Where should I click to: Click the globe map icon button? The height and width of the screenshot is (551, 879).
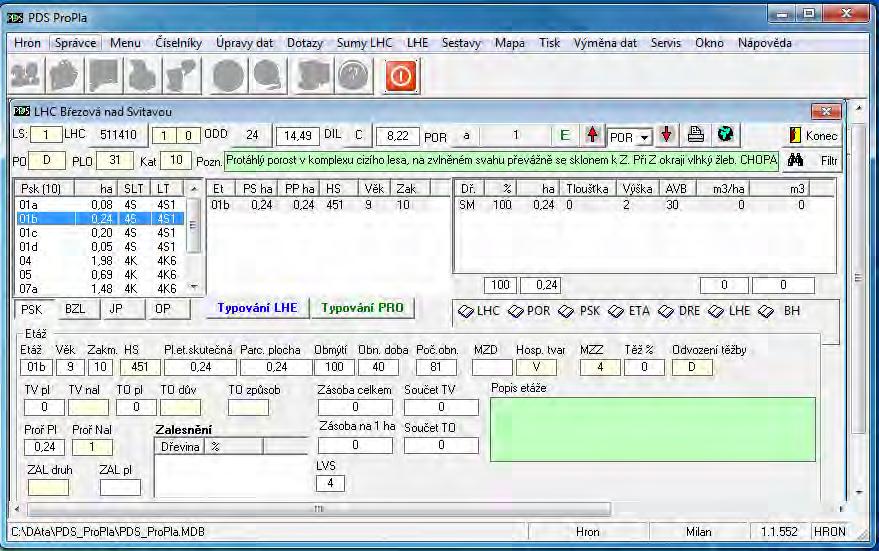click(725, 135)
